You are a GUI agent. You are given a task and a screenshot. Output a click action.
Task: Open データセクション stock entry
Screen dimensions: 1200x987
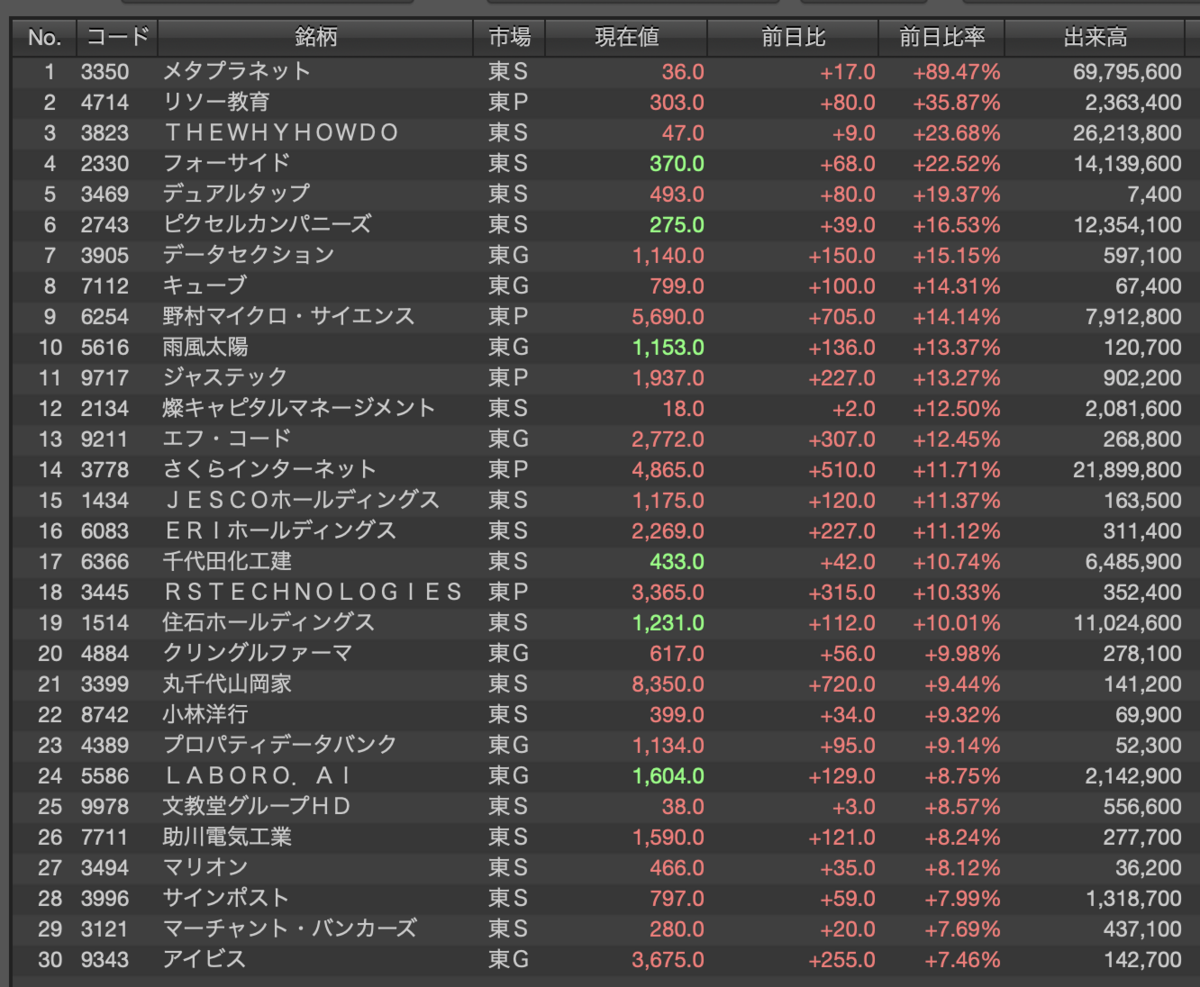pos(248,255)
